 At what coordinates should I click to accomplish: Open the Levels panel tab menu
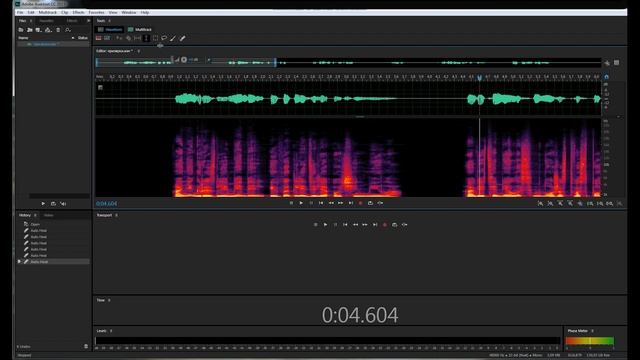tap(111, 331)
